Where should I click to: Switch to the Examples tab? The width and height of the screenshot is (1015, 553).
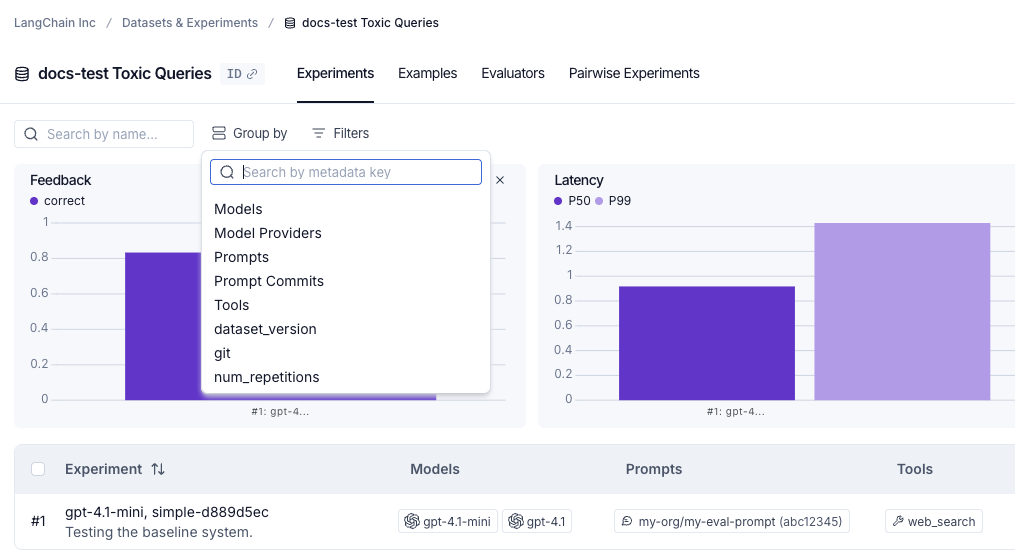427,74
